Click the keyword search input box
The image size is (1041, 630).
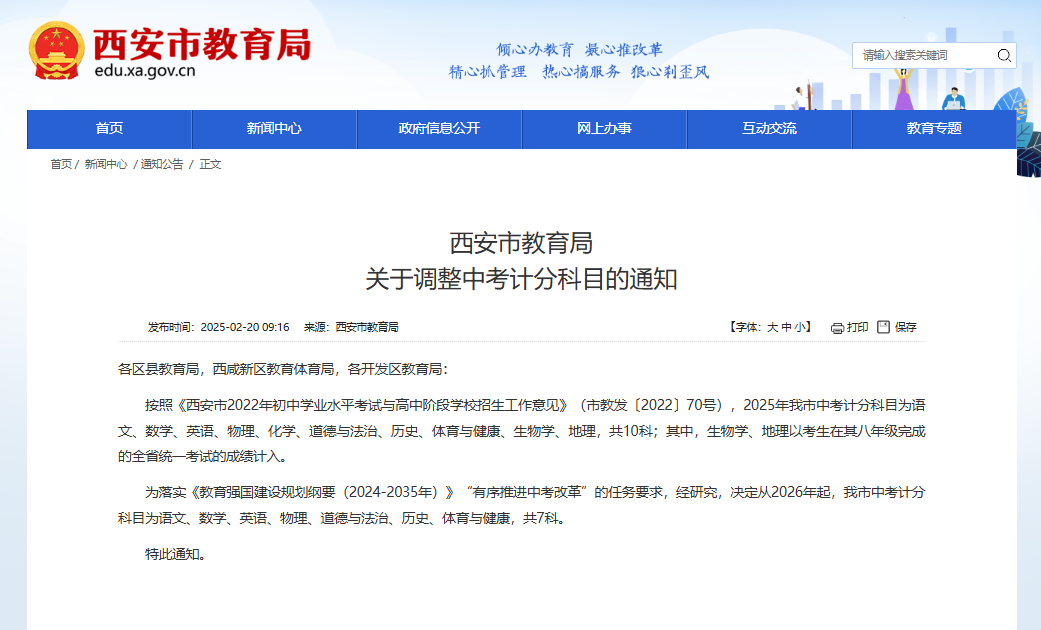point(920,56)
